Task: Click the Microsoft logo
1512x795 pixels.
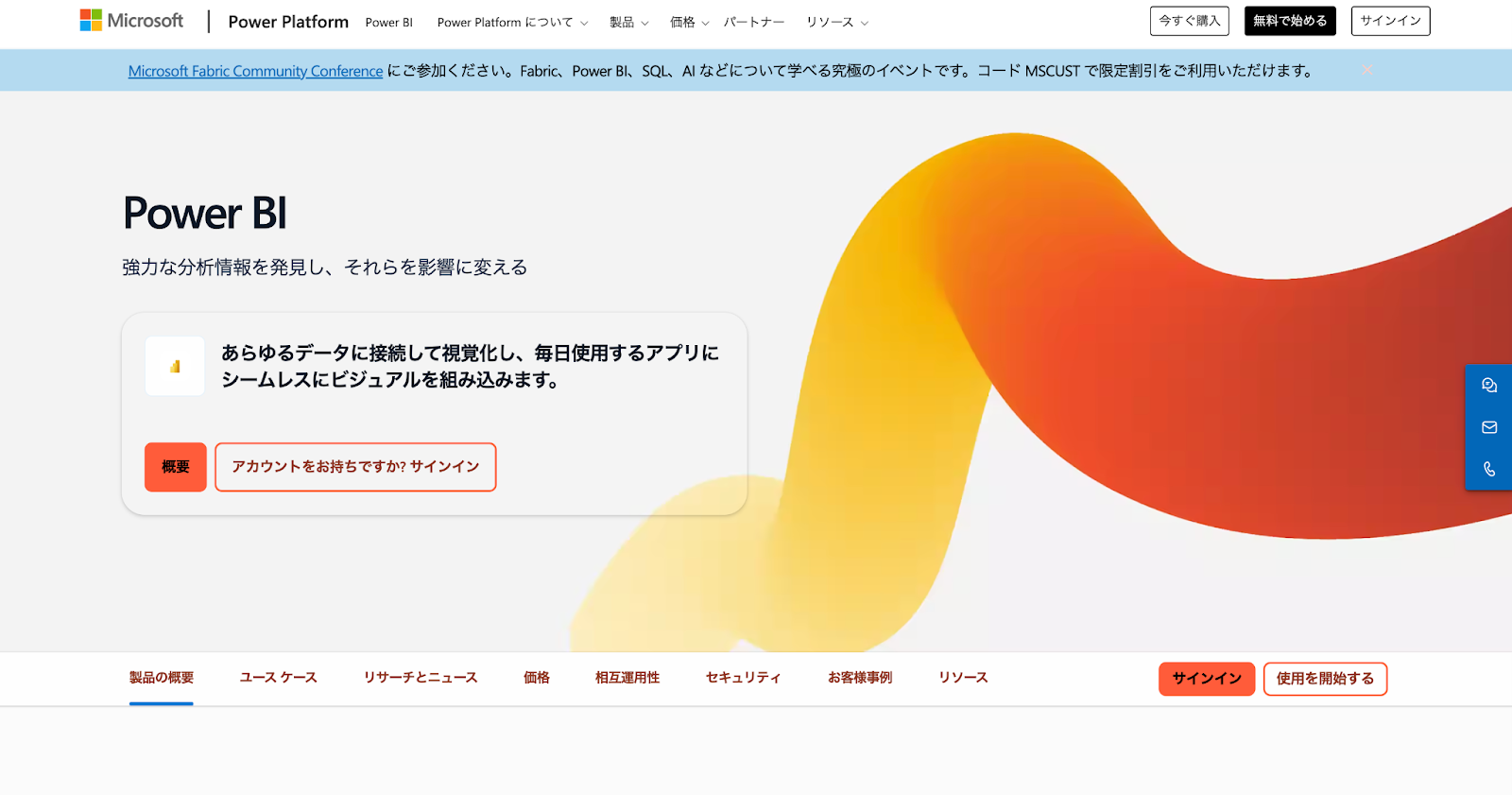Action: [131, 21]
